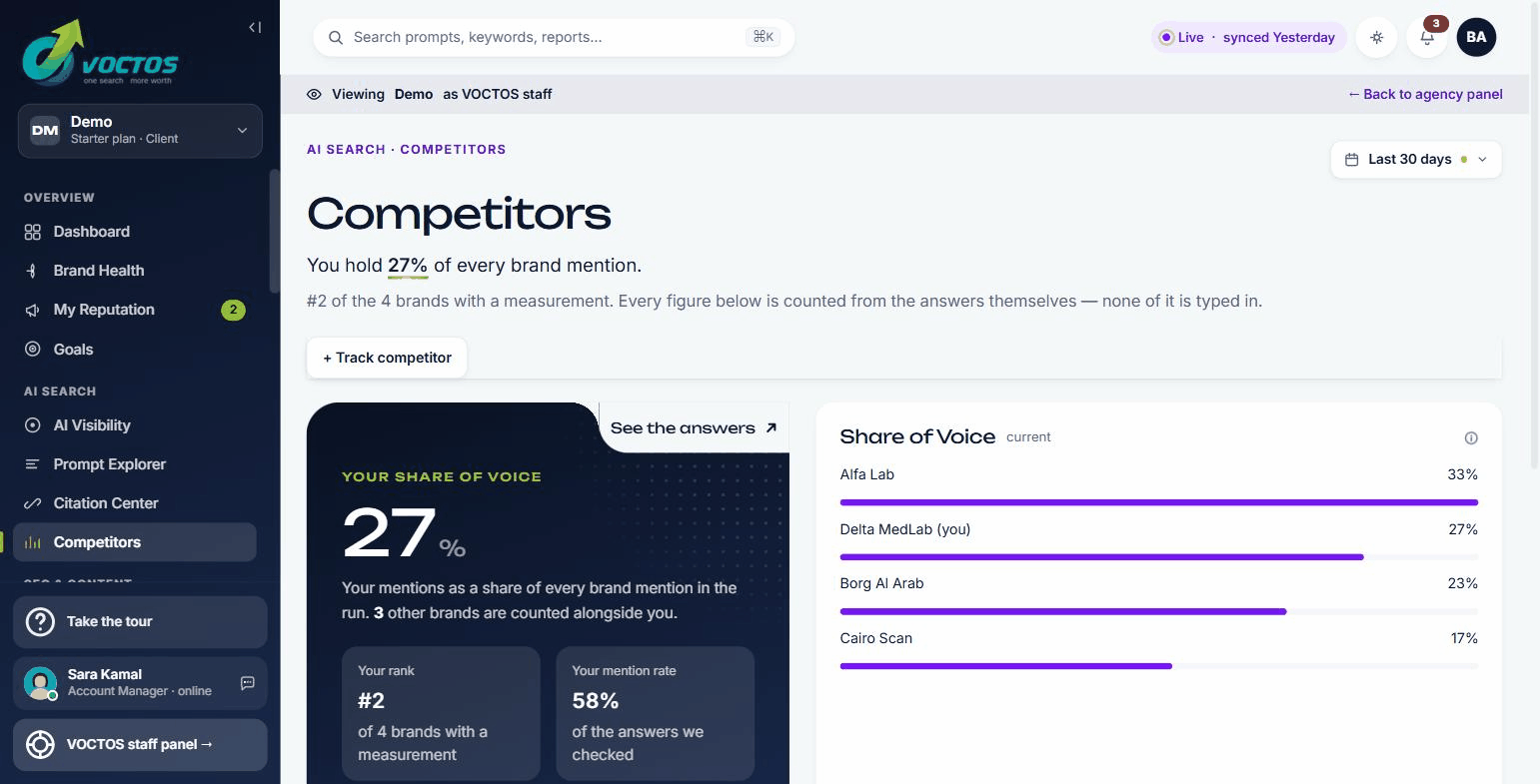Click the Your rank #2 card
The image size is (1540, 784).
[441, 713]
